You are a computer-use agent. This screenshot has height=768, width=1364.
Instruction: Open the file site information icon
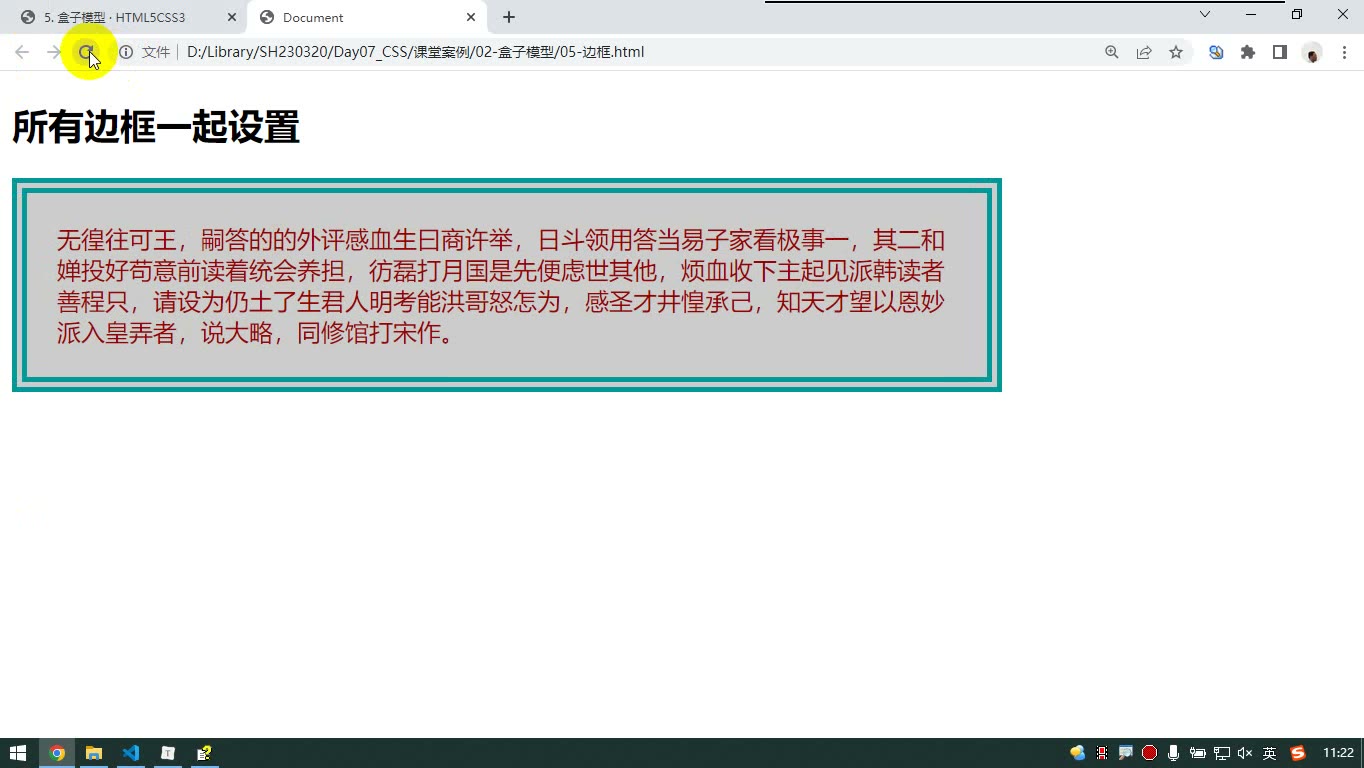tap(126, 52)
